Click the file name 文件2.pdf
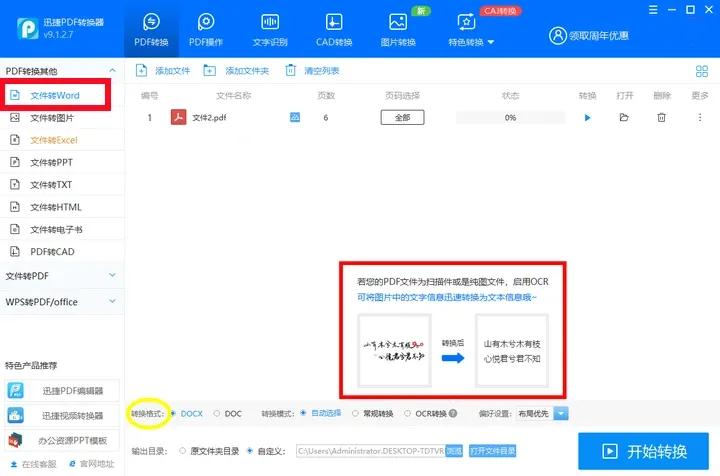This screenshot has width=720, height=476. click(209, 118)
